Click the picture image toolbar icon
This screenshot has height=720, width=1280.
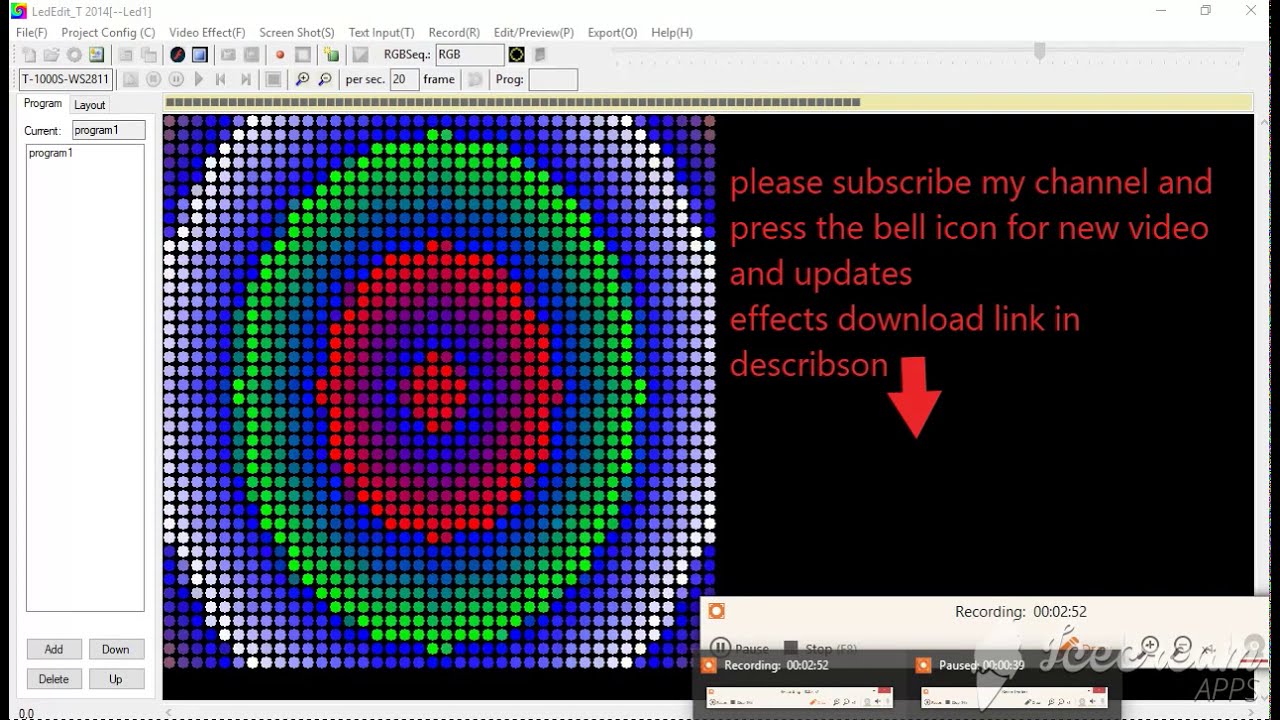coord(96,55)
